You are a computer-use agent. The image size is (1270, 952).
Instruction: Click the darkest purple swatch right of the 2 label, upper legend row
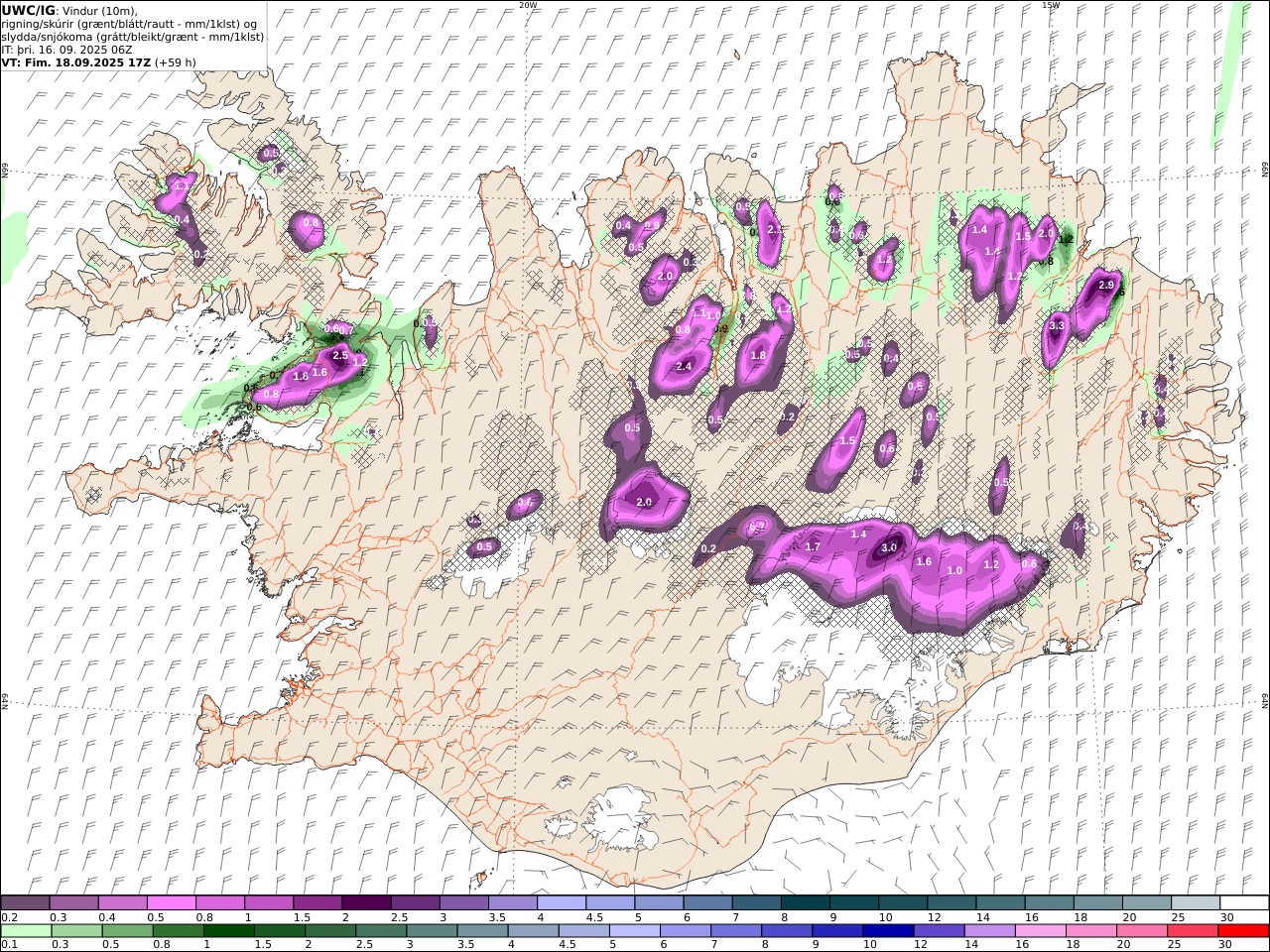click(x=366, y=903)
